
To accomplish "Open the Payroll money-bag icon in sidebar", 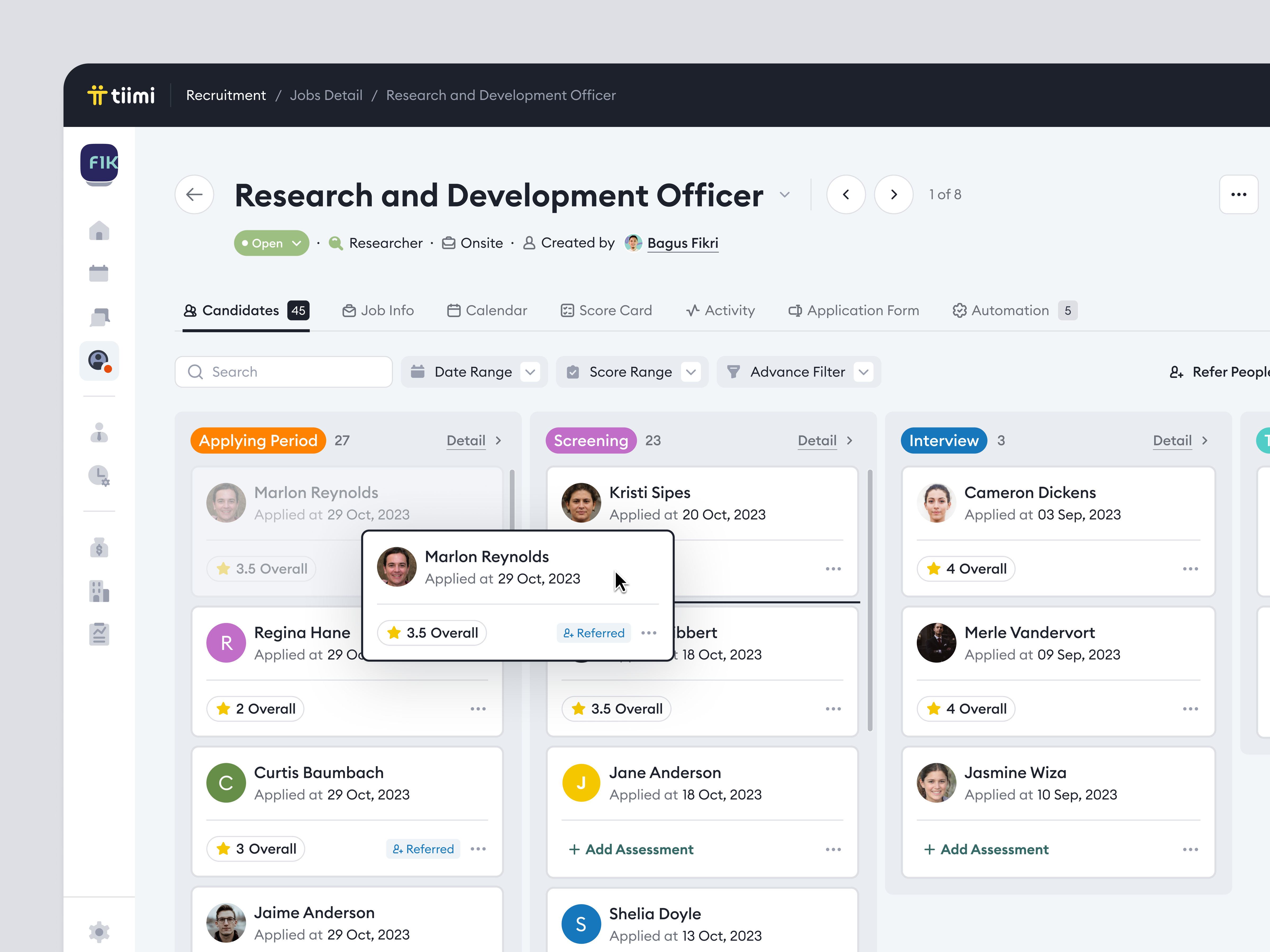I will [99, 547].
